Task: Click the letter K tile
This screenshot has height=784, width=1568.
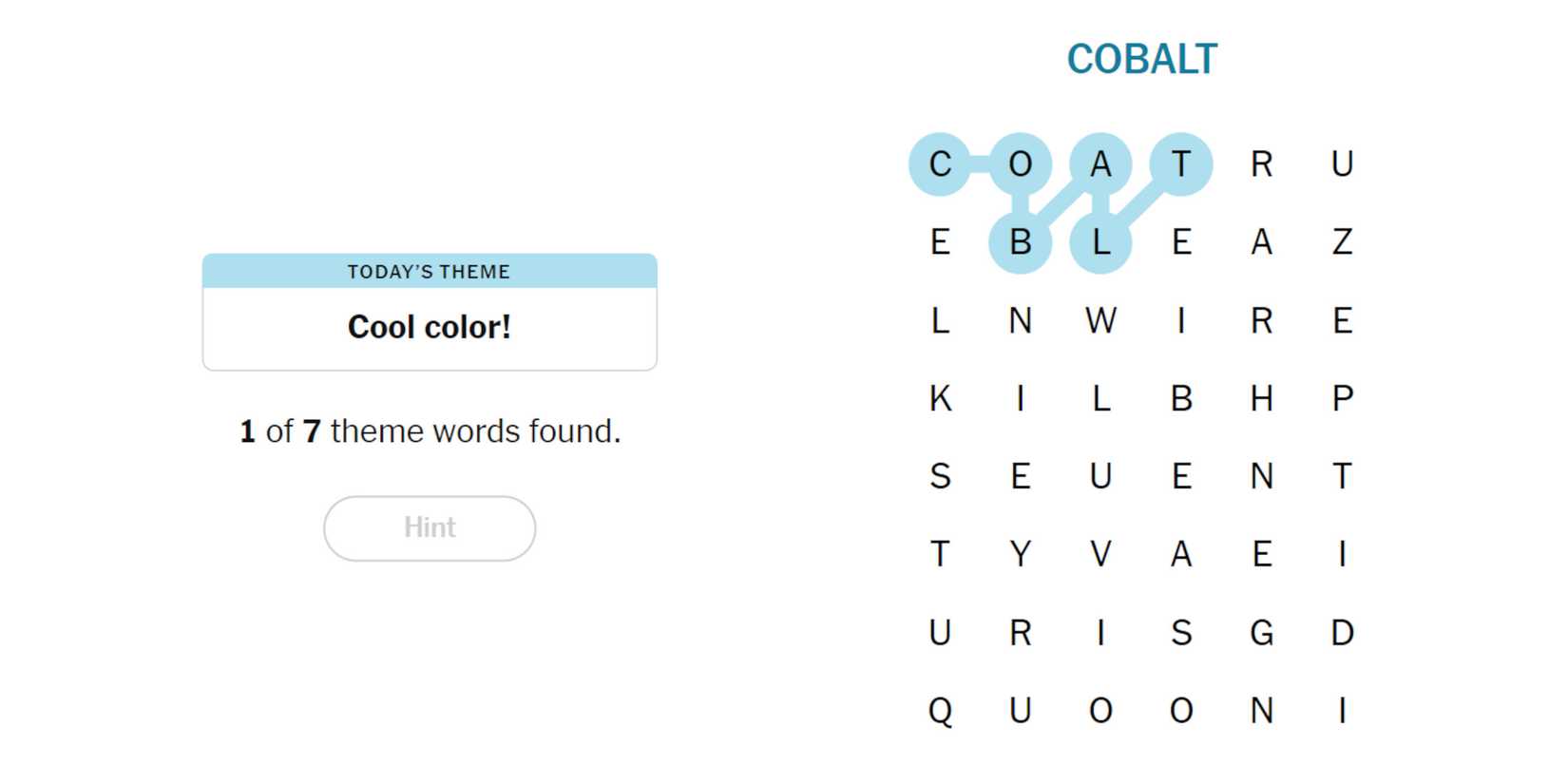Action: pos(940,398)
